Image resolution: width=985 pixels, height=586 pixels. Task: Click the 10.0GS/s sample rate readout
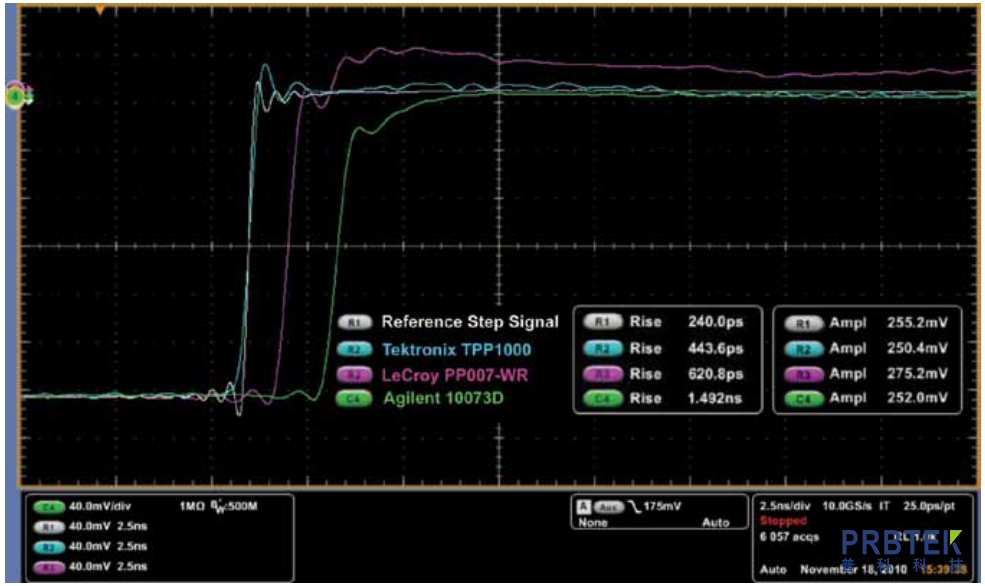coord(846,506)
